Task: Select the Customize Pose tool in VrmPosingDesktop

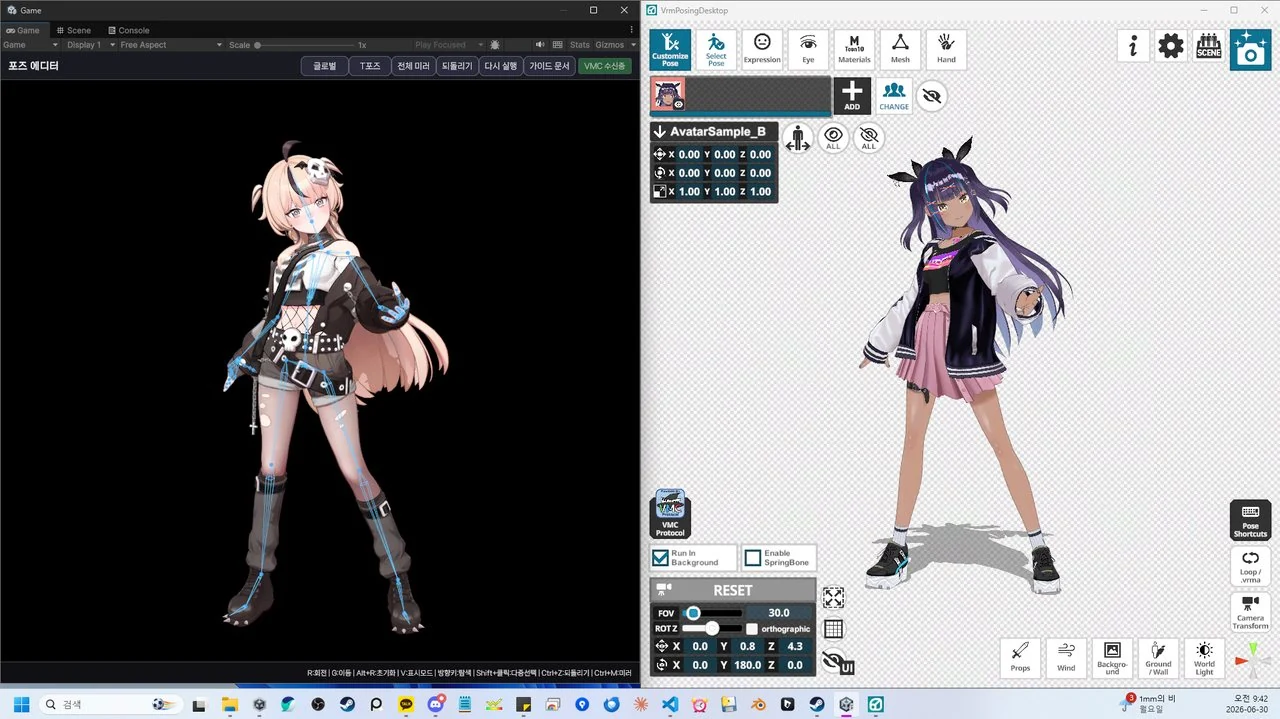Action: 670,49
